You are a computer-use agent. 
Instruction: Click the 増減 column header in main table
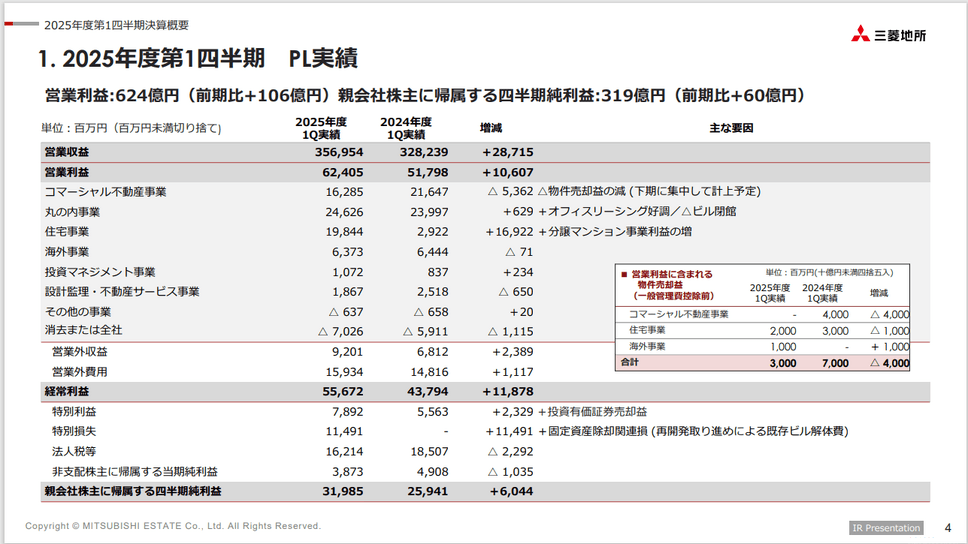491,128
